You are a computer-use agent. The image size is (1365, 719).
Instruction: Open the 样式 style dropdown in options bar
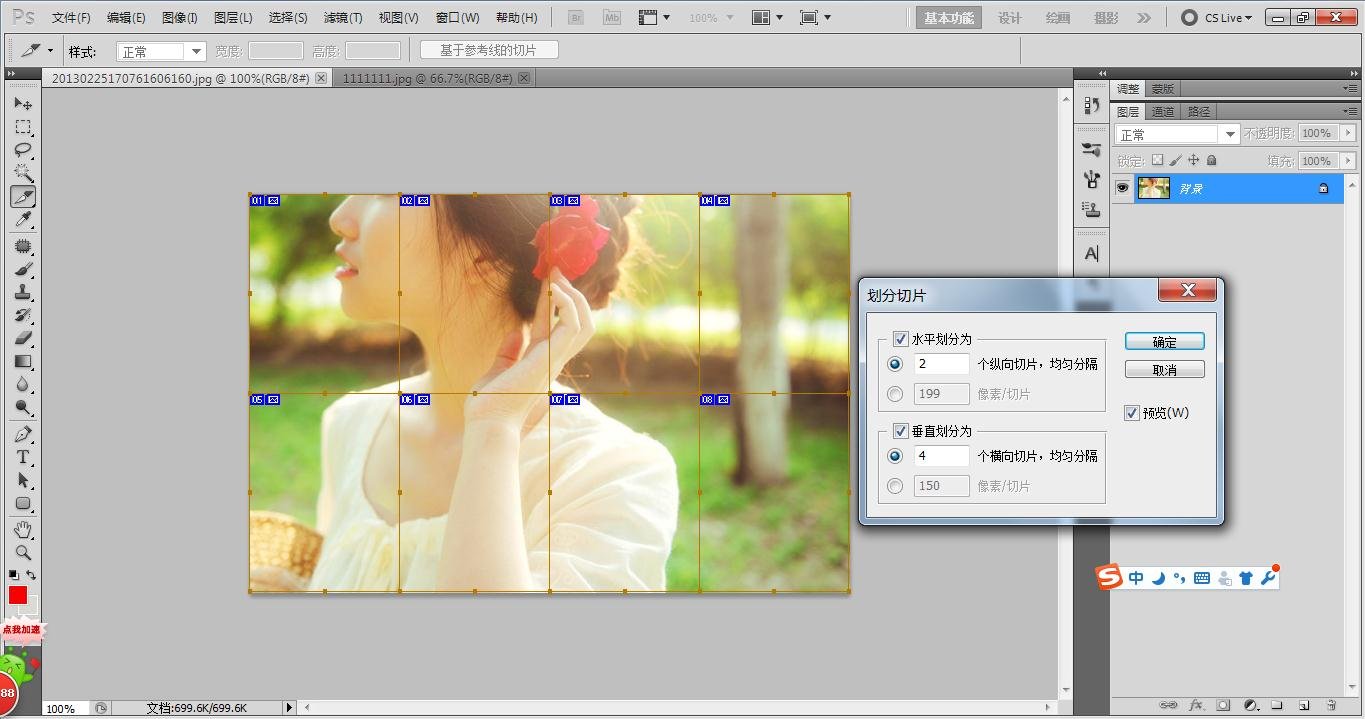pos(161,51)
